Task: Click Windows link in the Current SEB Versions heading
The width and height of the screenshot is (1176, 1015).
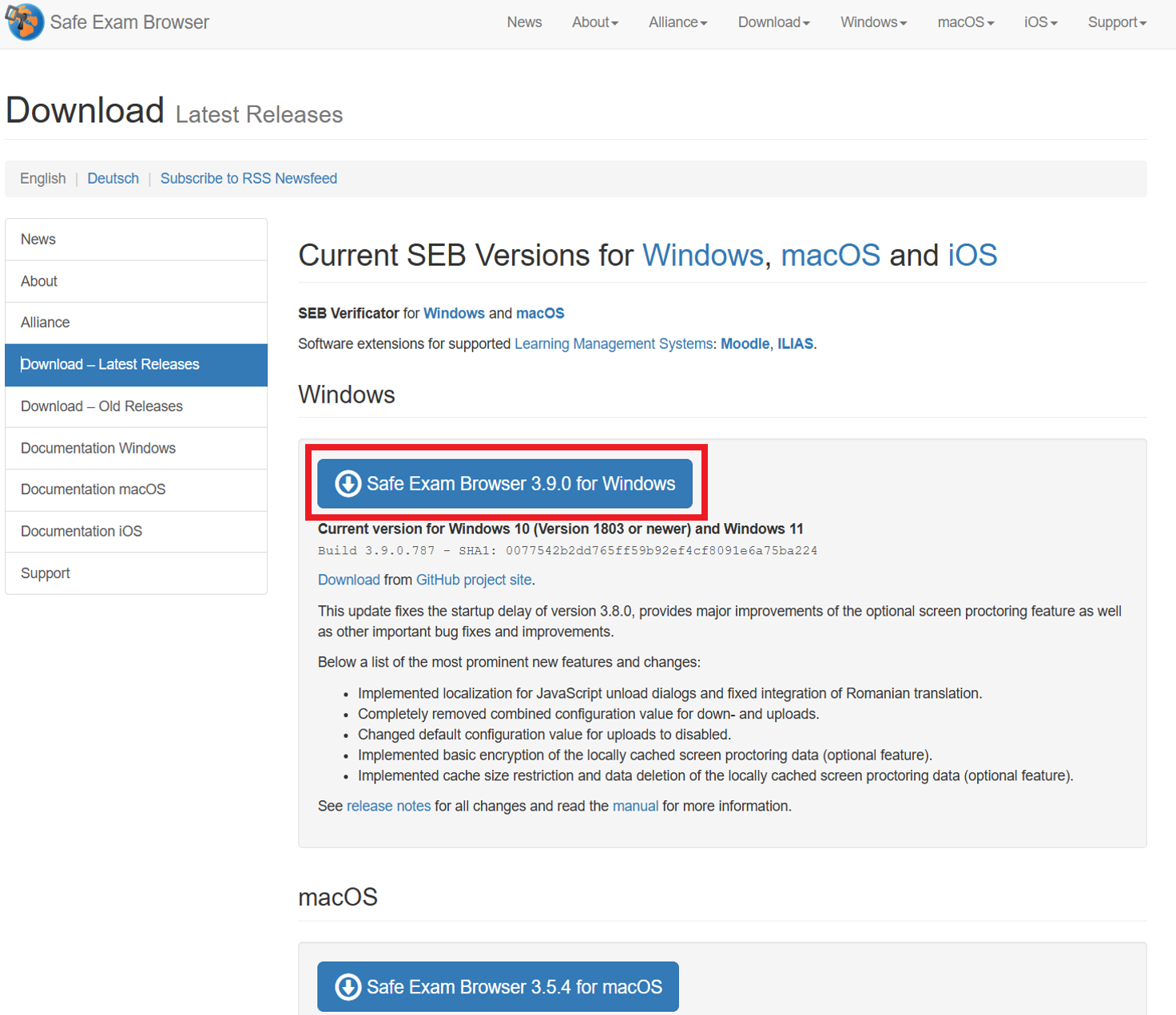Action: 703,256
